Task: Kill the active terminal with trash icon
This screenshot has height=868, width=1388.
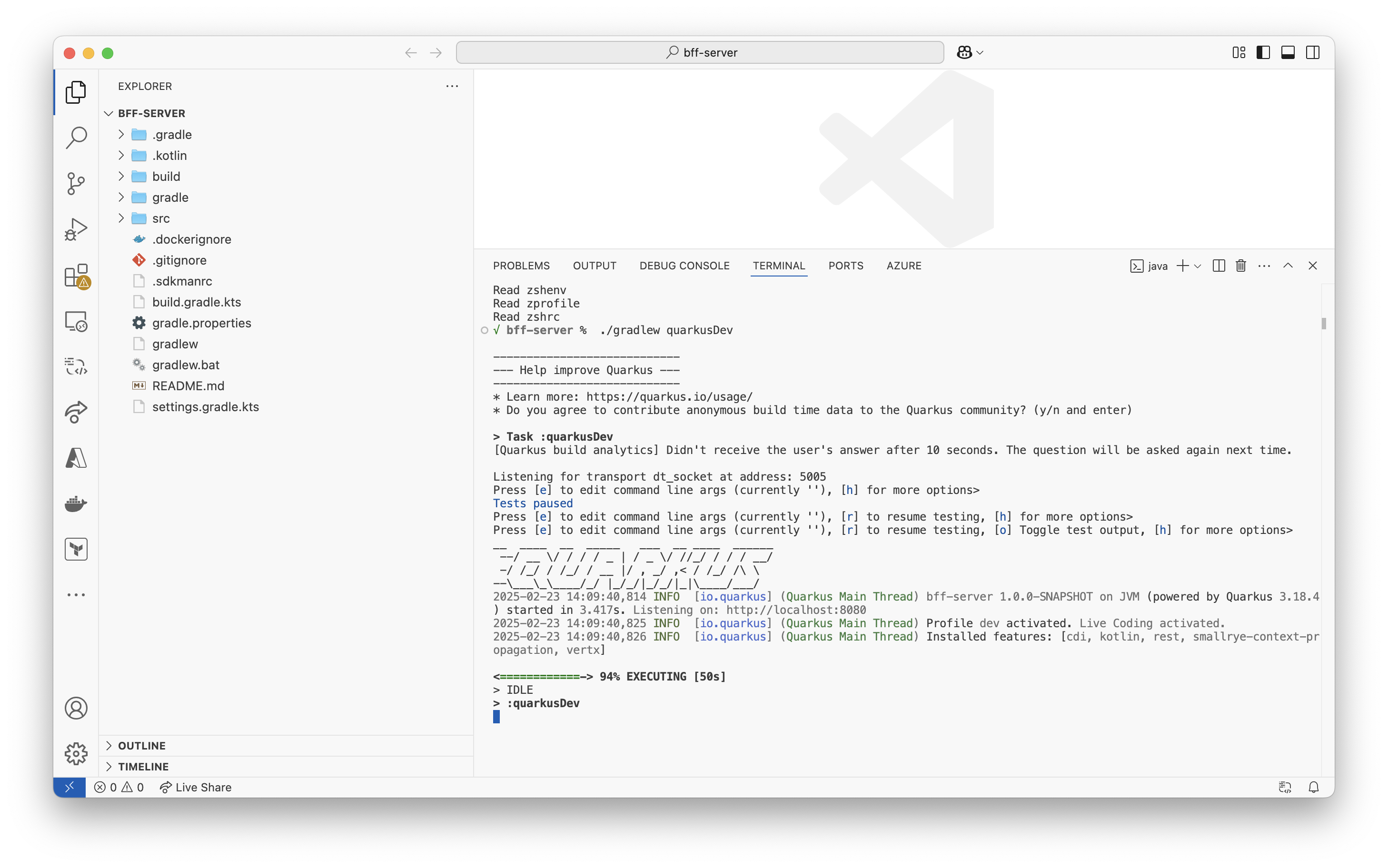Action: pos(1240,266)
